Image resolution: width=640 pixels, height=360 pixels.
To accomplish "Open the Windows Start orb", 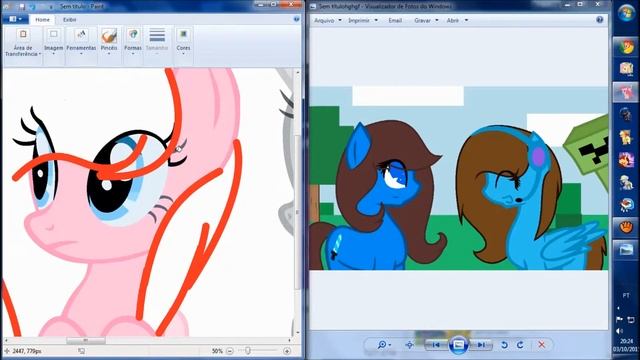I will pyautogui.click(x=626, y=13).
